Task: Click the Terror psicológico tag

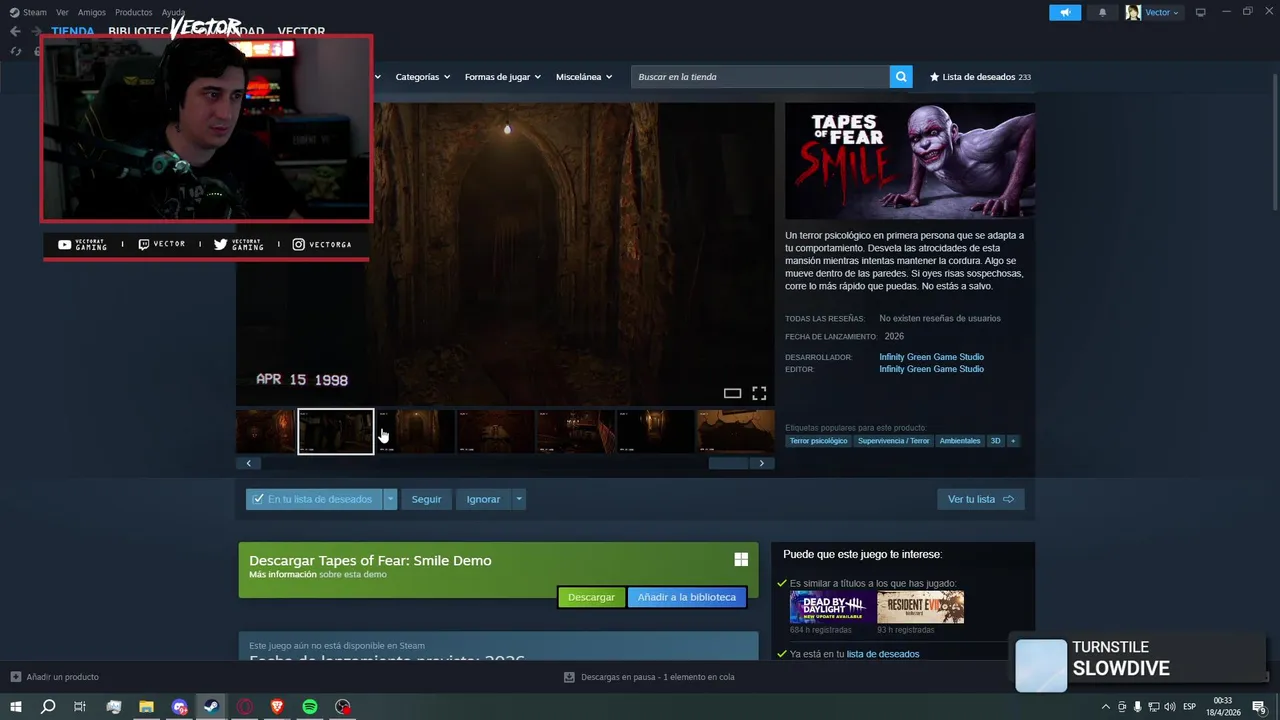Action: click(818, 441)
